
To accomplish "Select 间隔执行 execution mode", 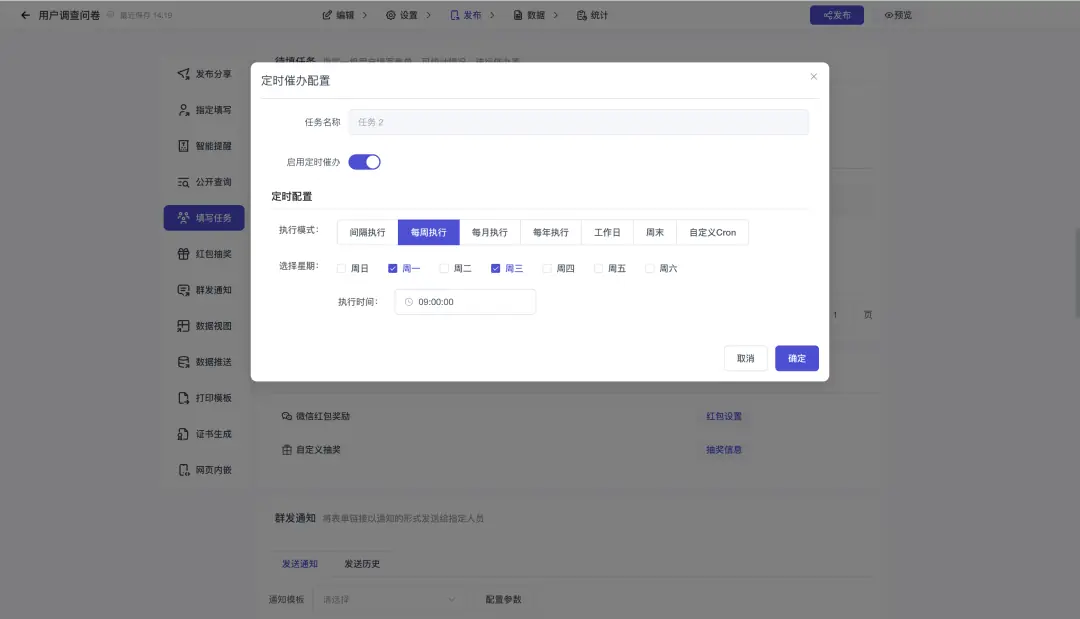I will pos(367,232).
